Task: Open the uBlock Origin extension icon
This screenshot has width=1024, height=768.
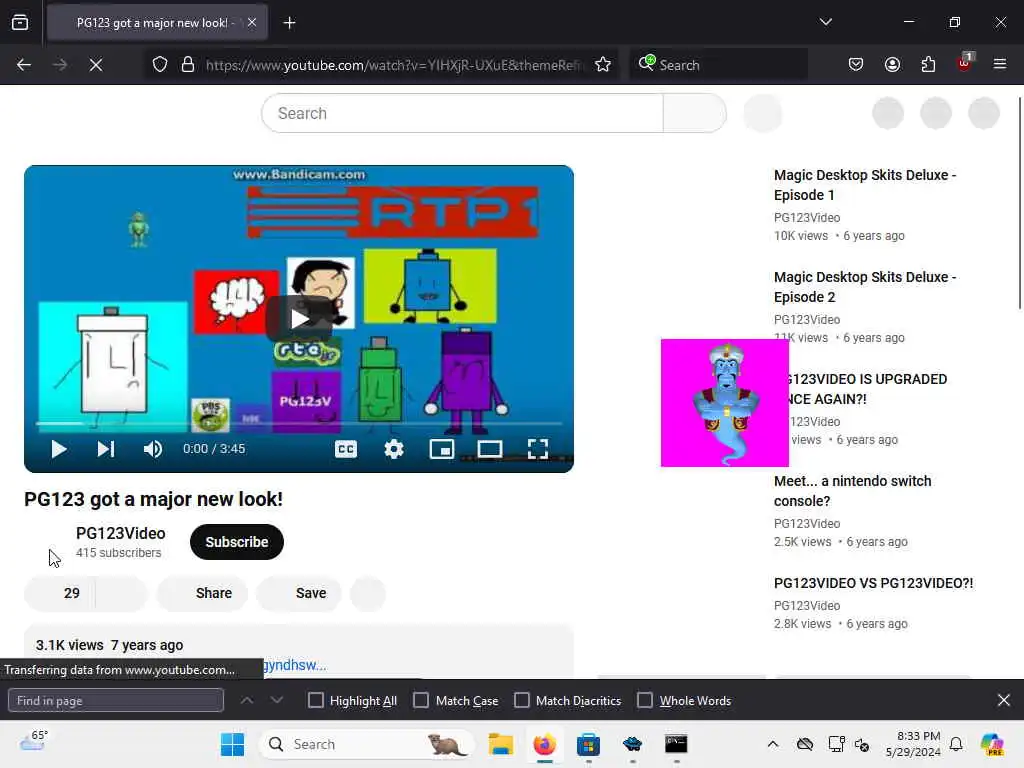Action: [965, 63]
